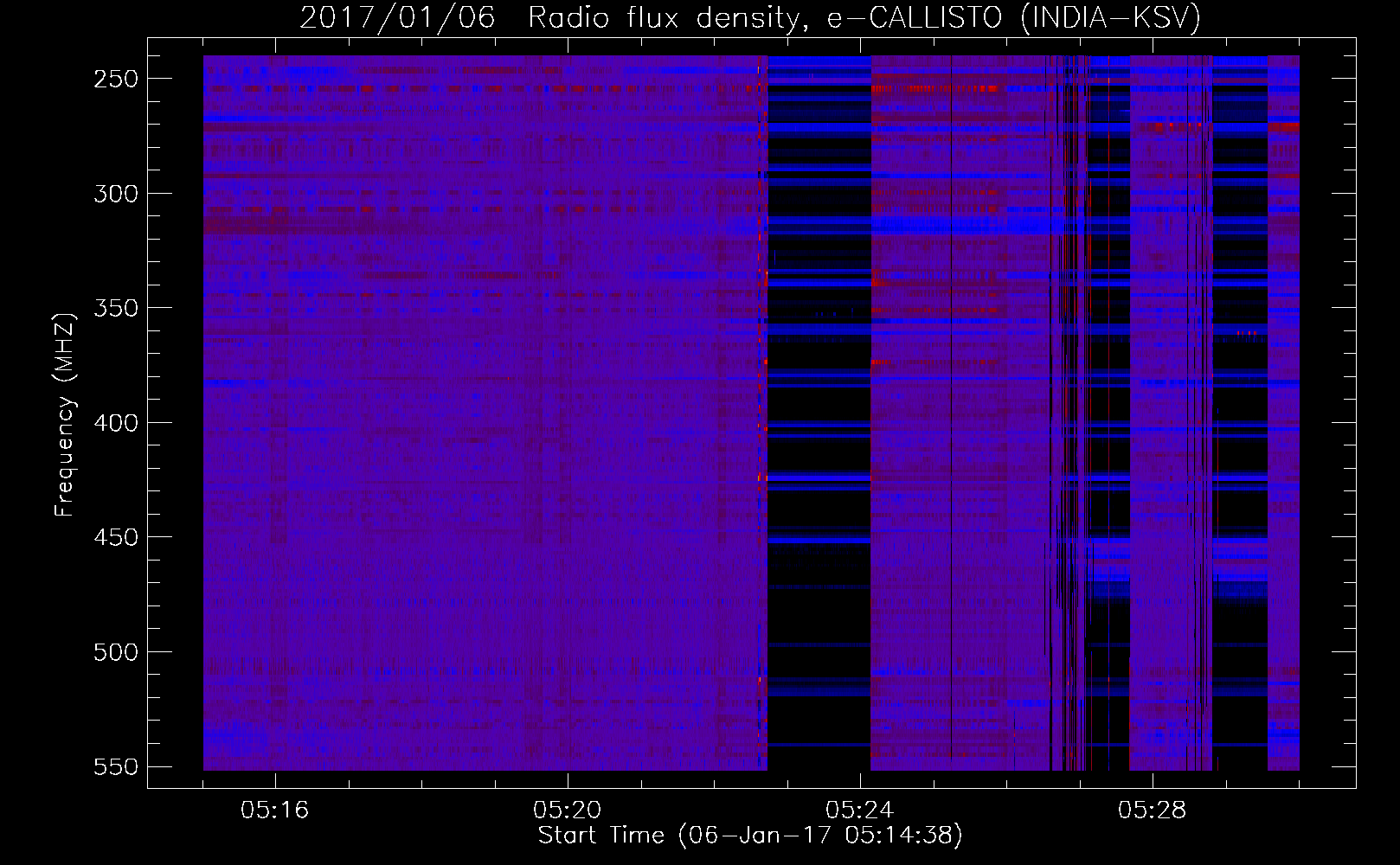Click the 450 frequency tick label
The width and height of the screenshot is (1400, 865).
pyautogui.click(x=116, y=537)
